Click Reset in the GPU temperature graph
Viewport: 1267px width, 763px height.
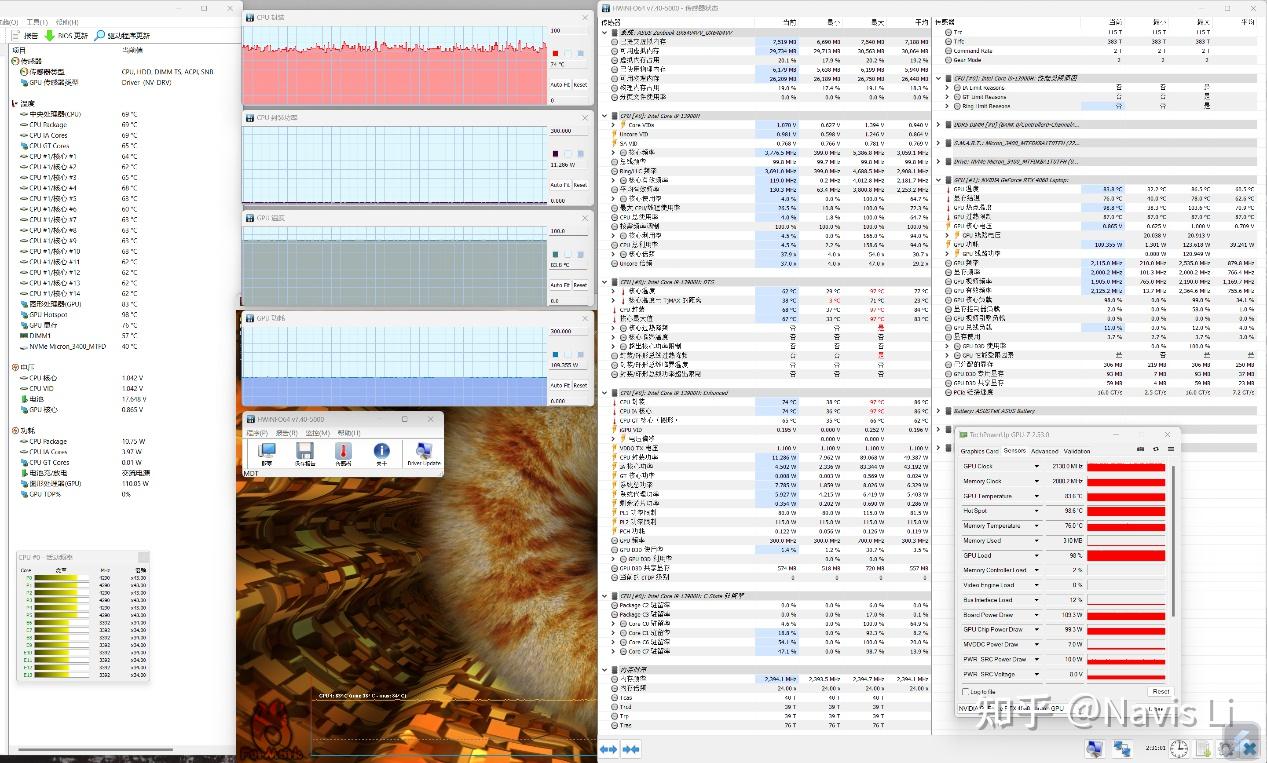580,285
